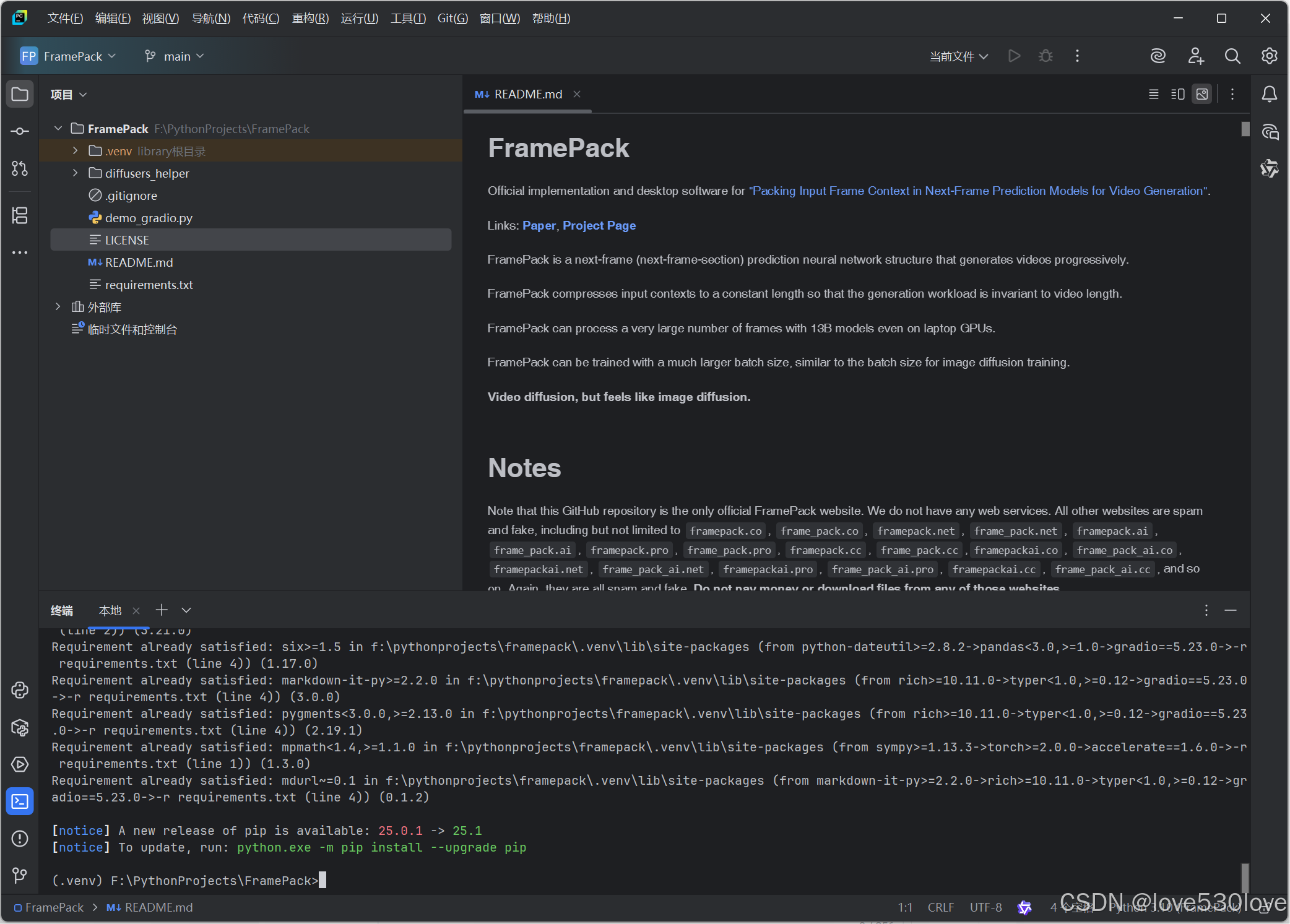This screenshot has height=924, width=1290.
Task: Open the AI Assistant chat icon
Action: [x=1270, y=131]
